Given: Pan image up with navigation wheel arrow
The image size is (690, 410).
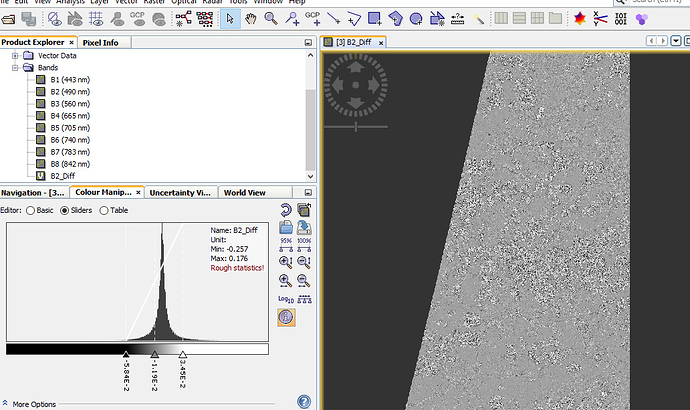Looking at the screenshot, I should [356, 67].
